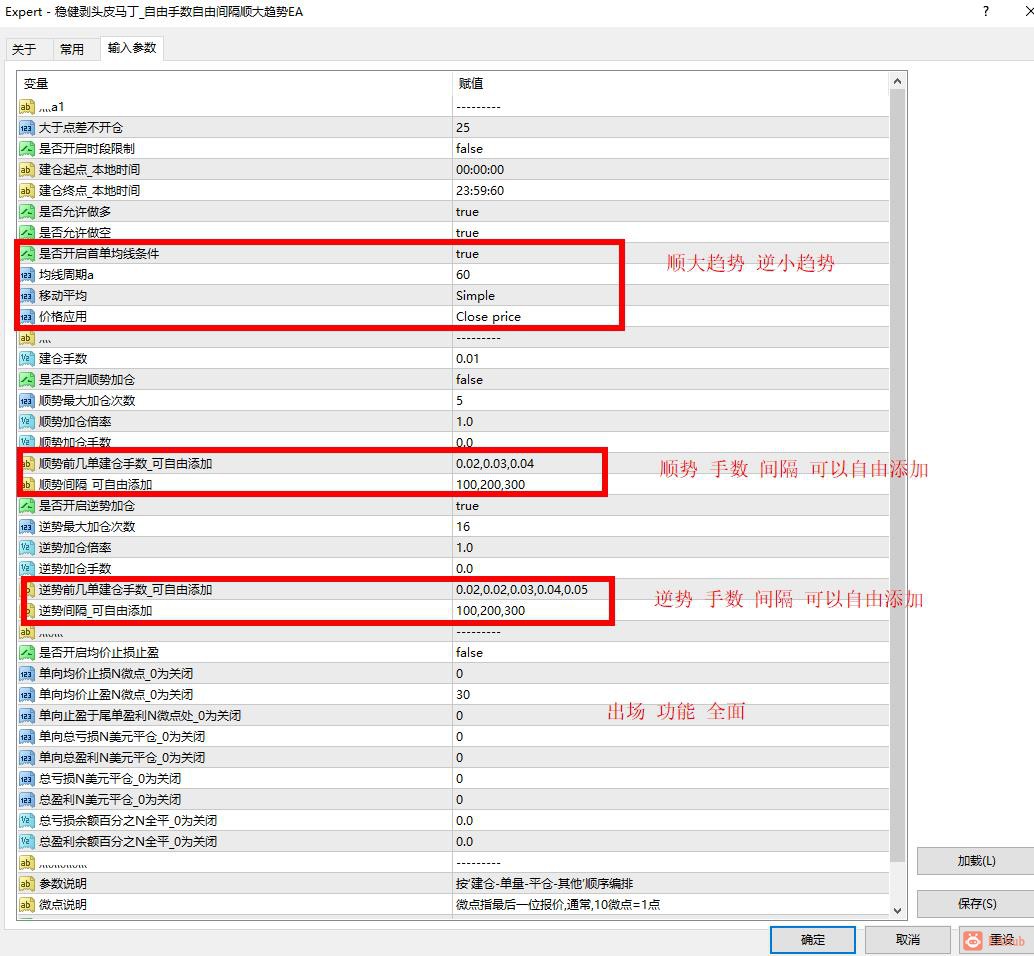Screen dimensions: 1034x956
Task: Click the integer icon beside 逆势最大加仓次数
Action: 26,527
